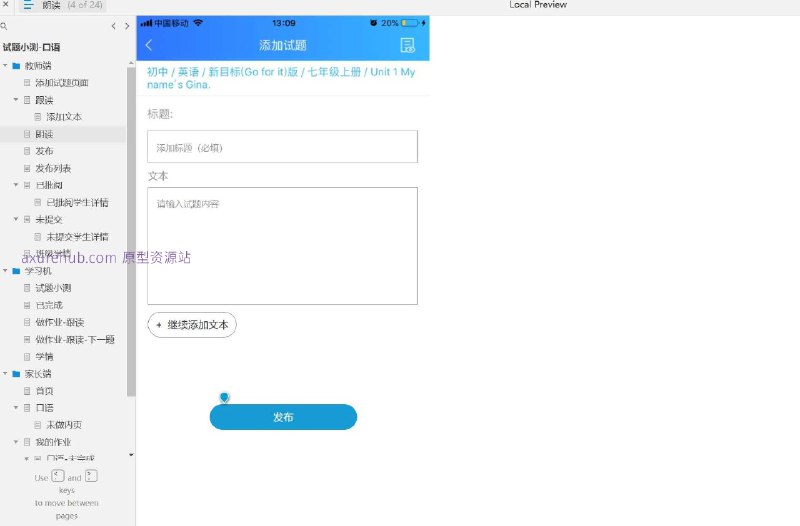The width and height of the screenshot is (800, 526).
Task: Click the page icon beside 添加试题页面
Action: 27,83
